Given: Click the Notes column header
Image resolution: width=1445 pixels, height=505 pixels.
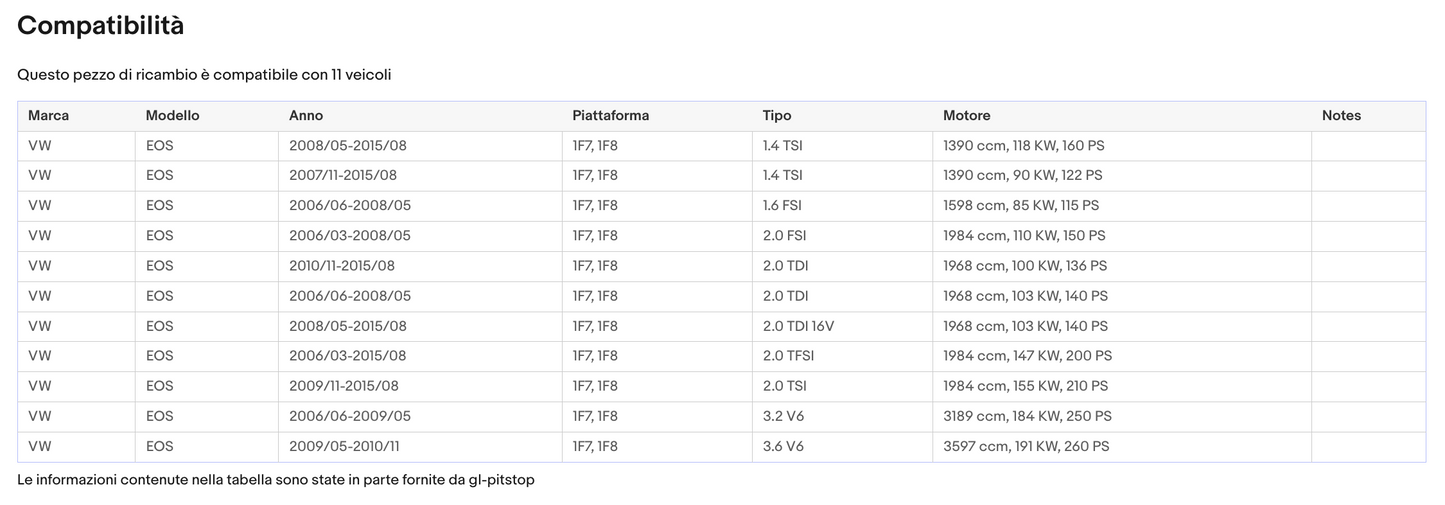Looking at the screenshot, I should (1341, 116).
